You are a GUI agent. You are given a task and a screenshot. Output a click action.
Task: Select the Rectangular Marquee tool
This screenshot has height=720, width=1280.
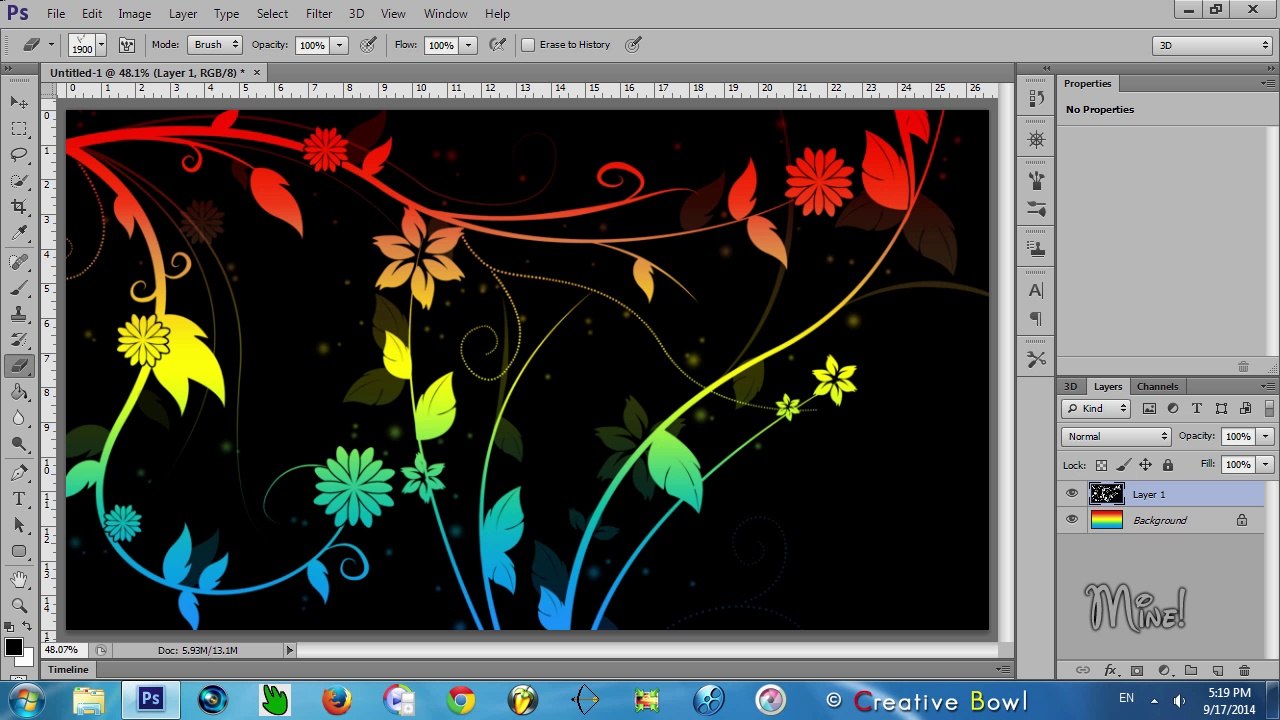[19, 129]
